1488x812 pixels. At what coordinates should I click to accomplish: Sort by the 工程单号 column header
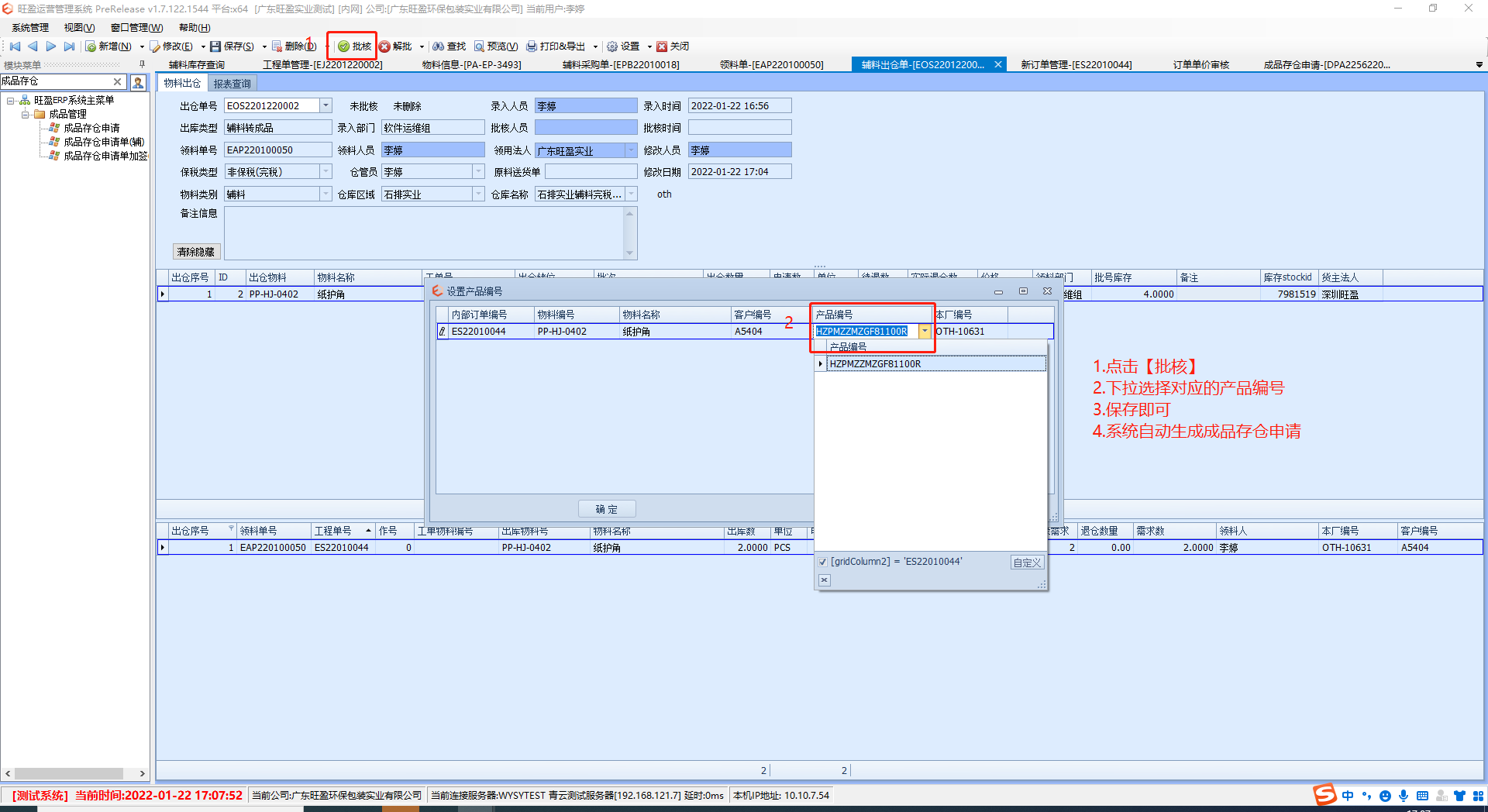(343, 531)
